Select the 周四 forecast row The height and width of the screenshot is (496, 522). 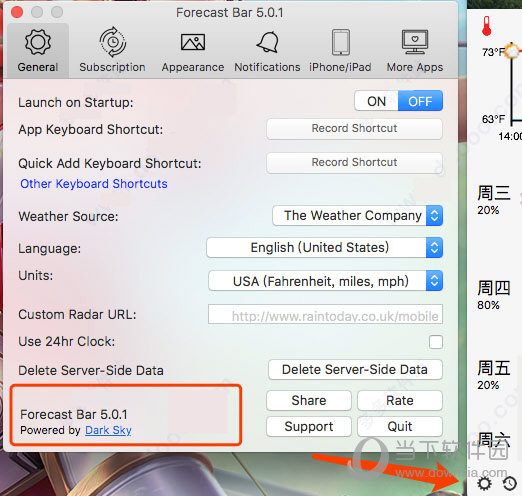(494, 295)
